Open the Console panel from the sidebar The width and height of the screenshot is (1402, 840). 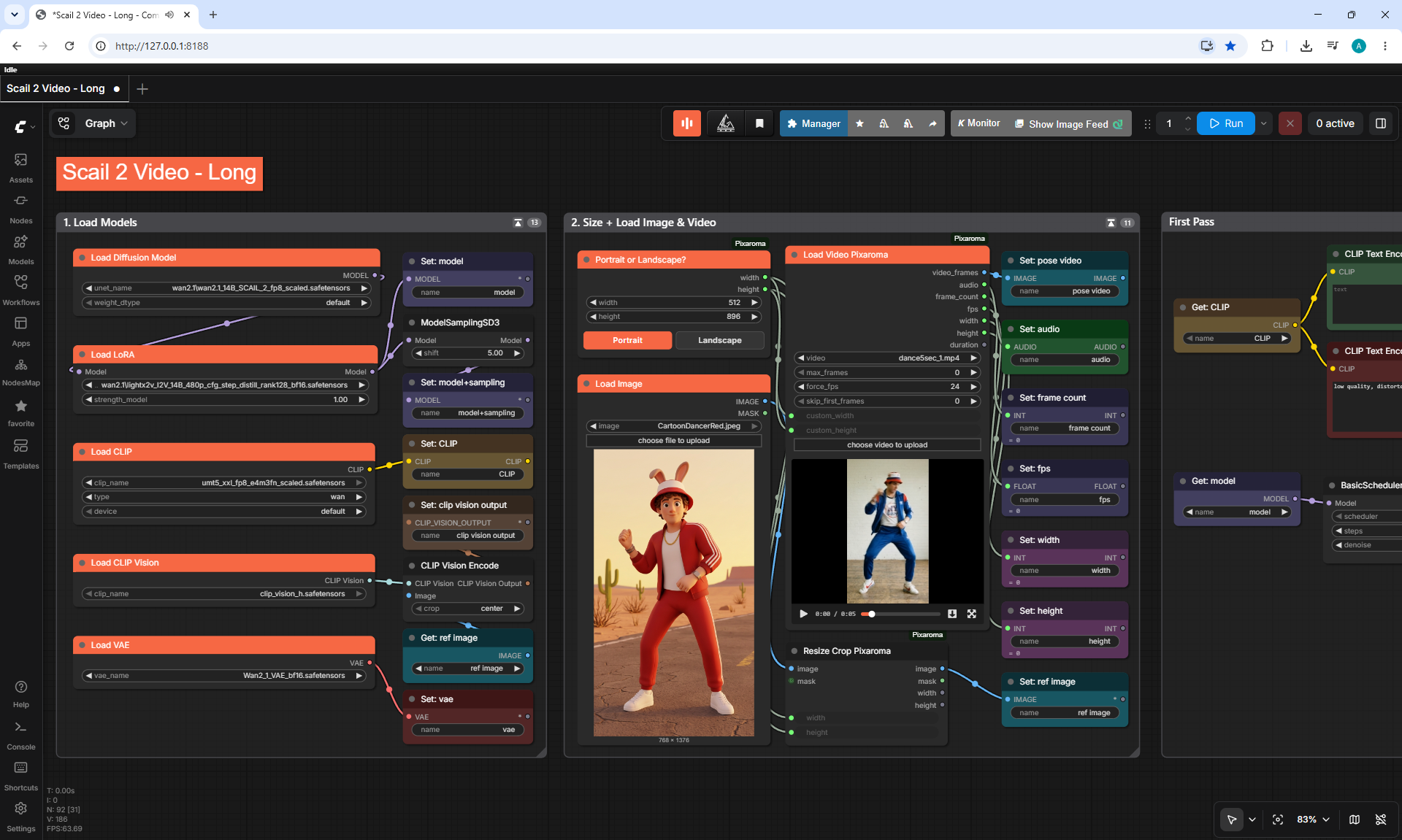[21, 735]
